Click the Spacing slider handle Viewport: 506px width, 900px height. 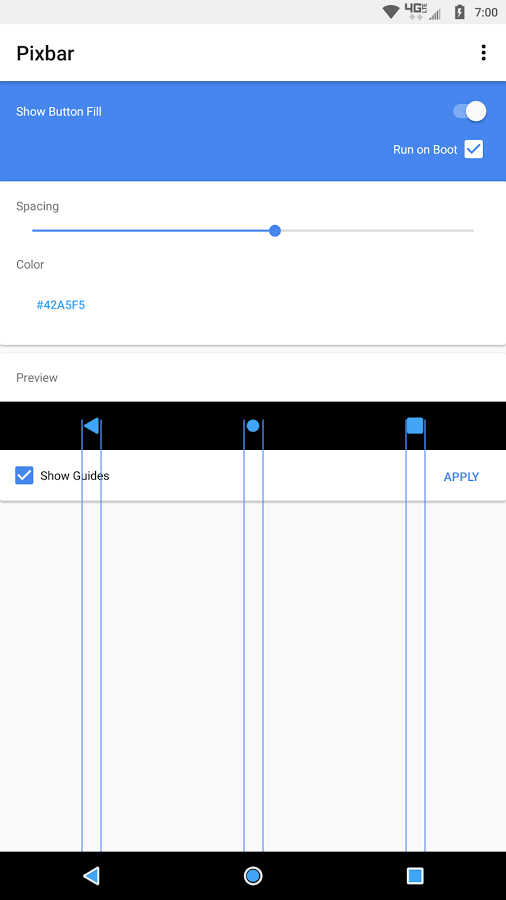click(275, 231)
